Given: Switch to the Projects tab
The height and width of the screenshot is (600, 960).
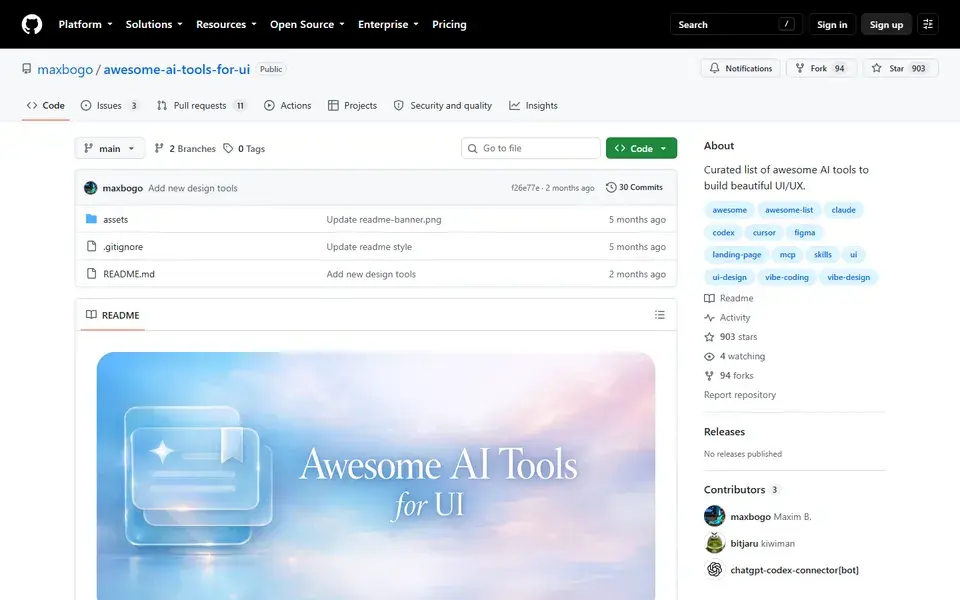Looking at the screenshot, I should [353, 105].
